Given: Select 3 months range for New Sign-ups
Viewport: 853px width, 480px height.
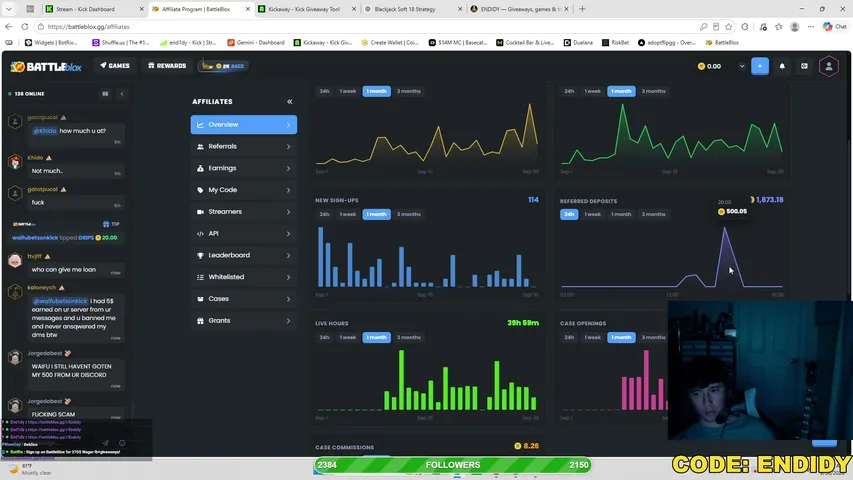Looking at the screenshot, I should point(409,214).
